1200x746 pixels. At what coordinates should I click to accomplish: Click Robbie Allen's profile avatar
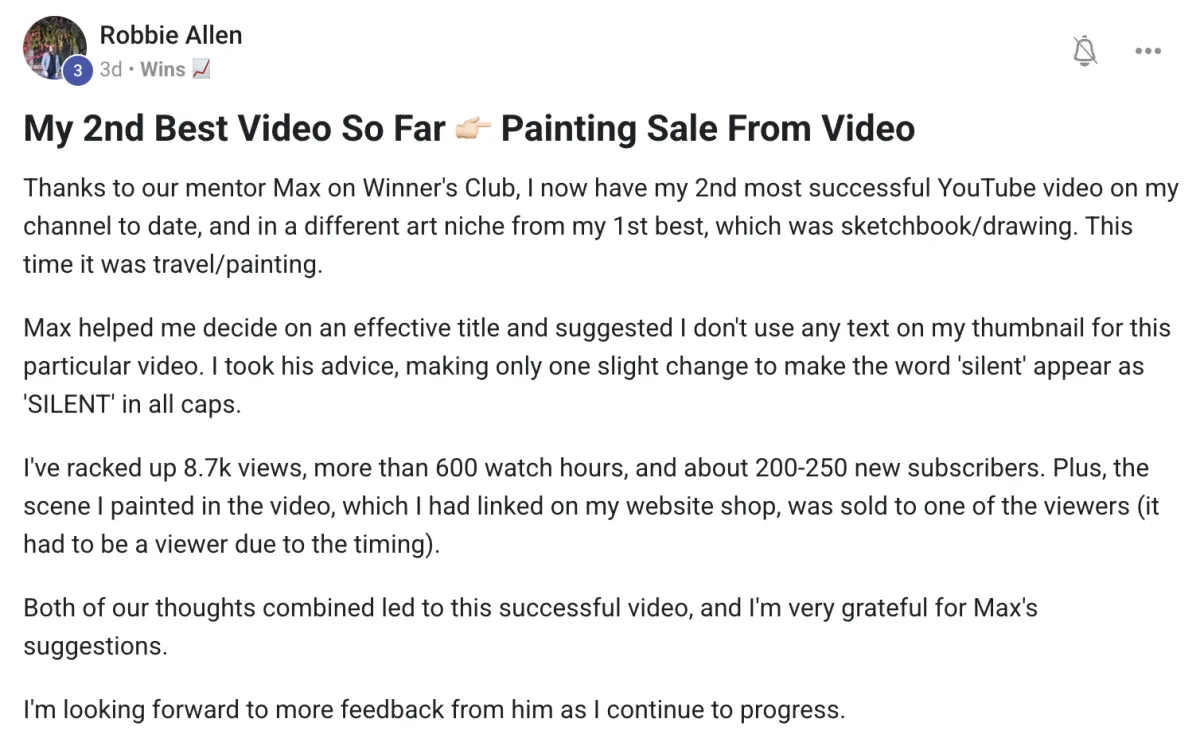56,48
